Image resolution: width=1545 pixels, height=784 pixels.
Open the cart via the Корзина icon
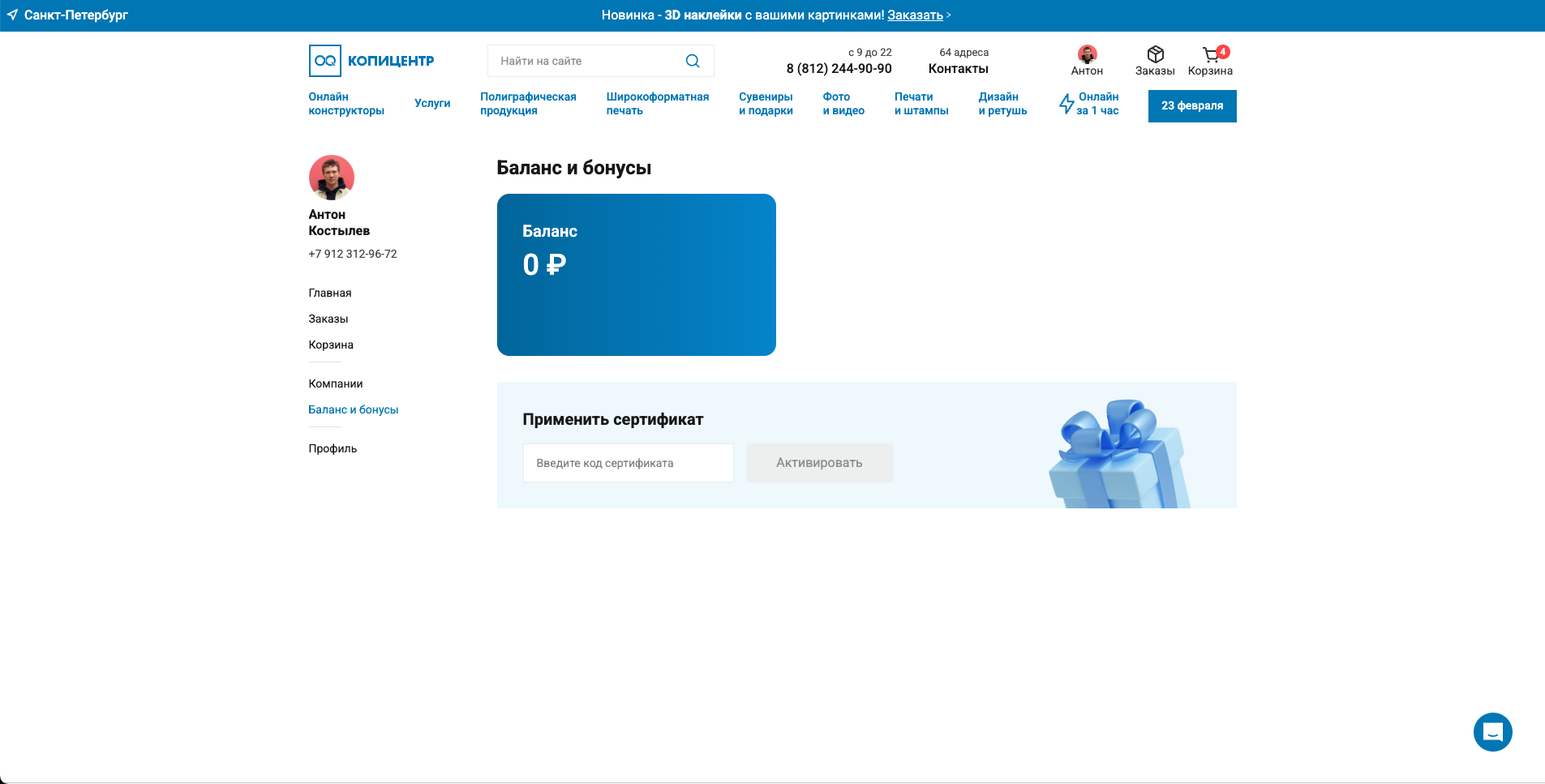coord(1210,57)
